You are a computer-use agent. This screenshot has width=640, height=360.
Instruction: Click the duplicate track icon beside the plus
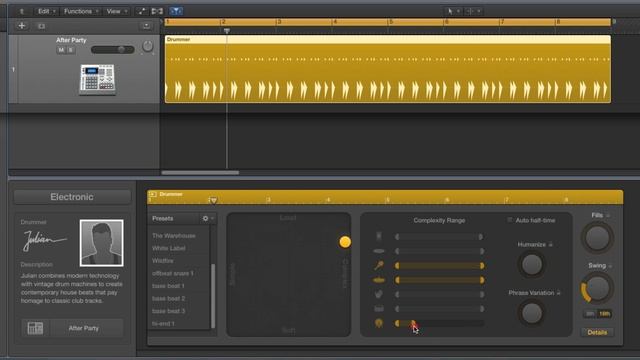(41, 26)
